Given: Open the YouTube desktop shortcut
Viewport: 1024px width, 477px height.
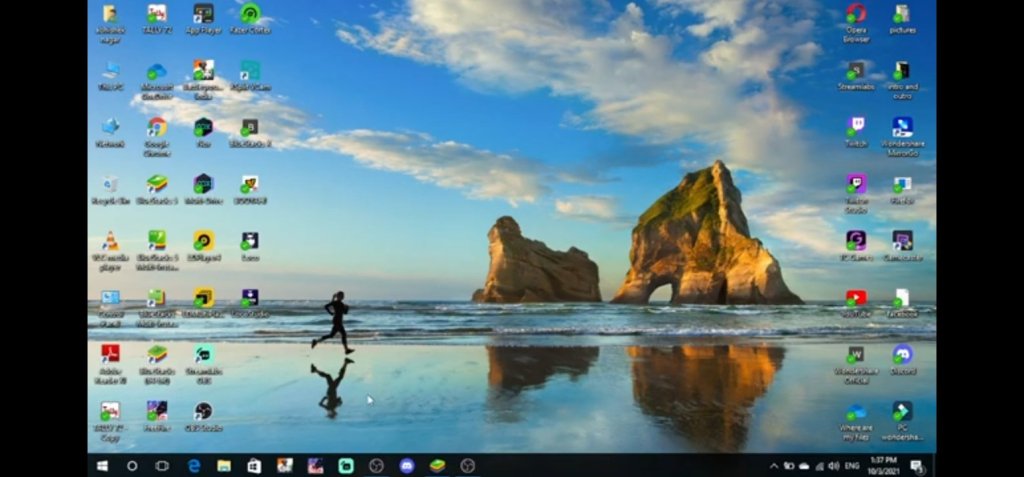Looking at the screenshot, I should (x=856, y=298).
